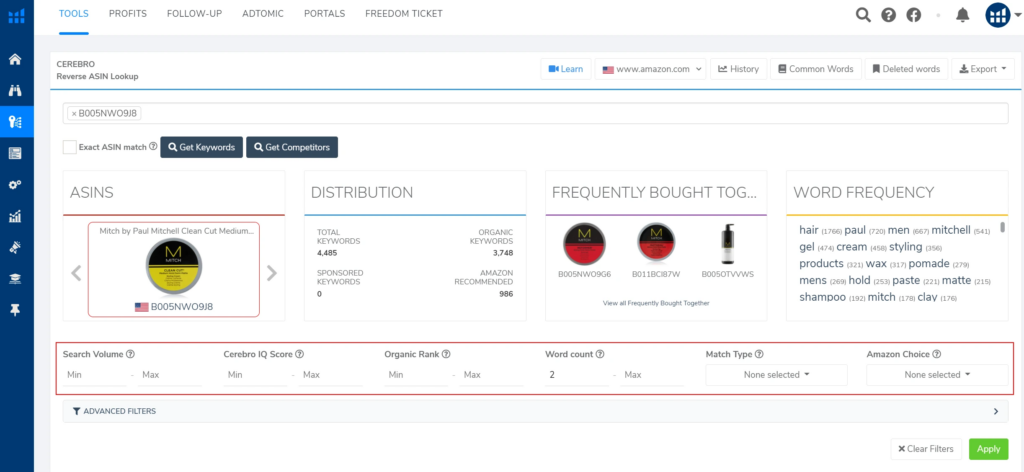Open search magnifier in top bar
Image resolution: width=1024 pixels, height=472 pixels.
(863, 15)
